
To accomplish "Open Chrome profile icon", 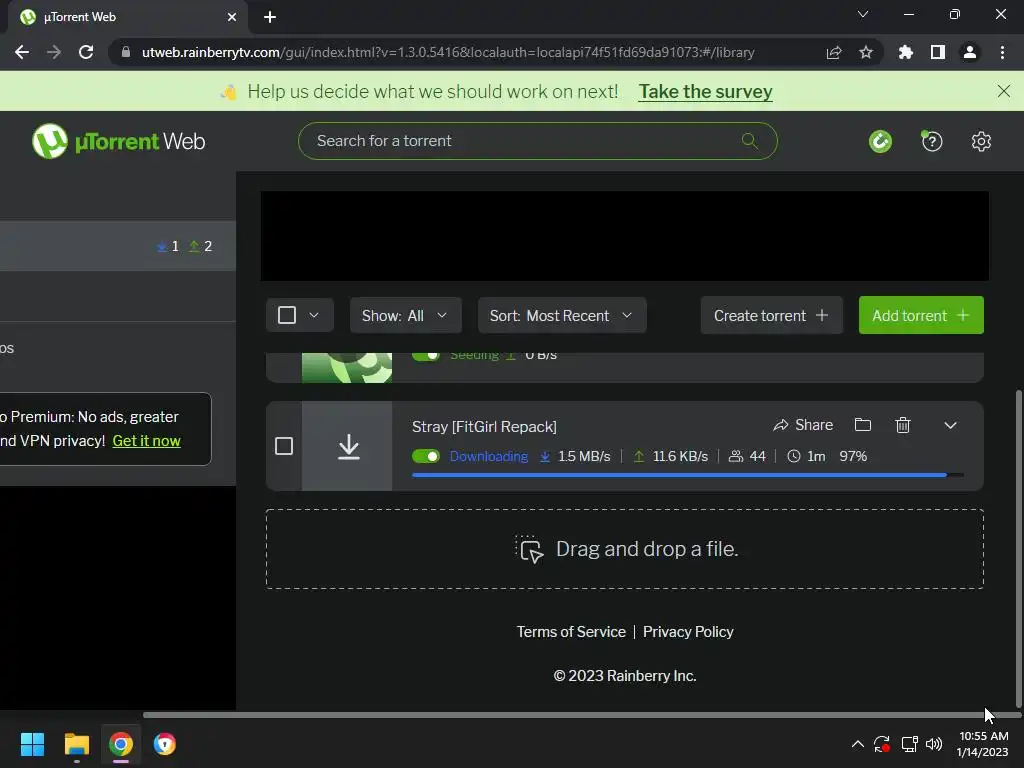I will (970, 52).
